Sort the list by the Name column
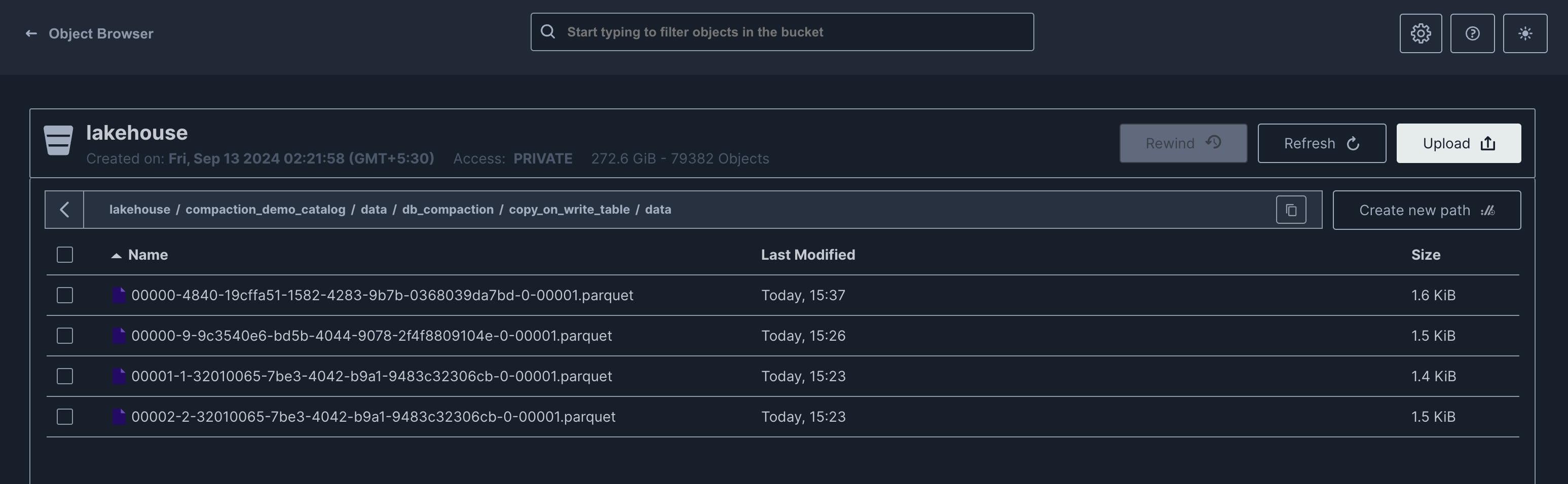The width and height of the screenshot is (1568, 484). [148, 255]
